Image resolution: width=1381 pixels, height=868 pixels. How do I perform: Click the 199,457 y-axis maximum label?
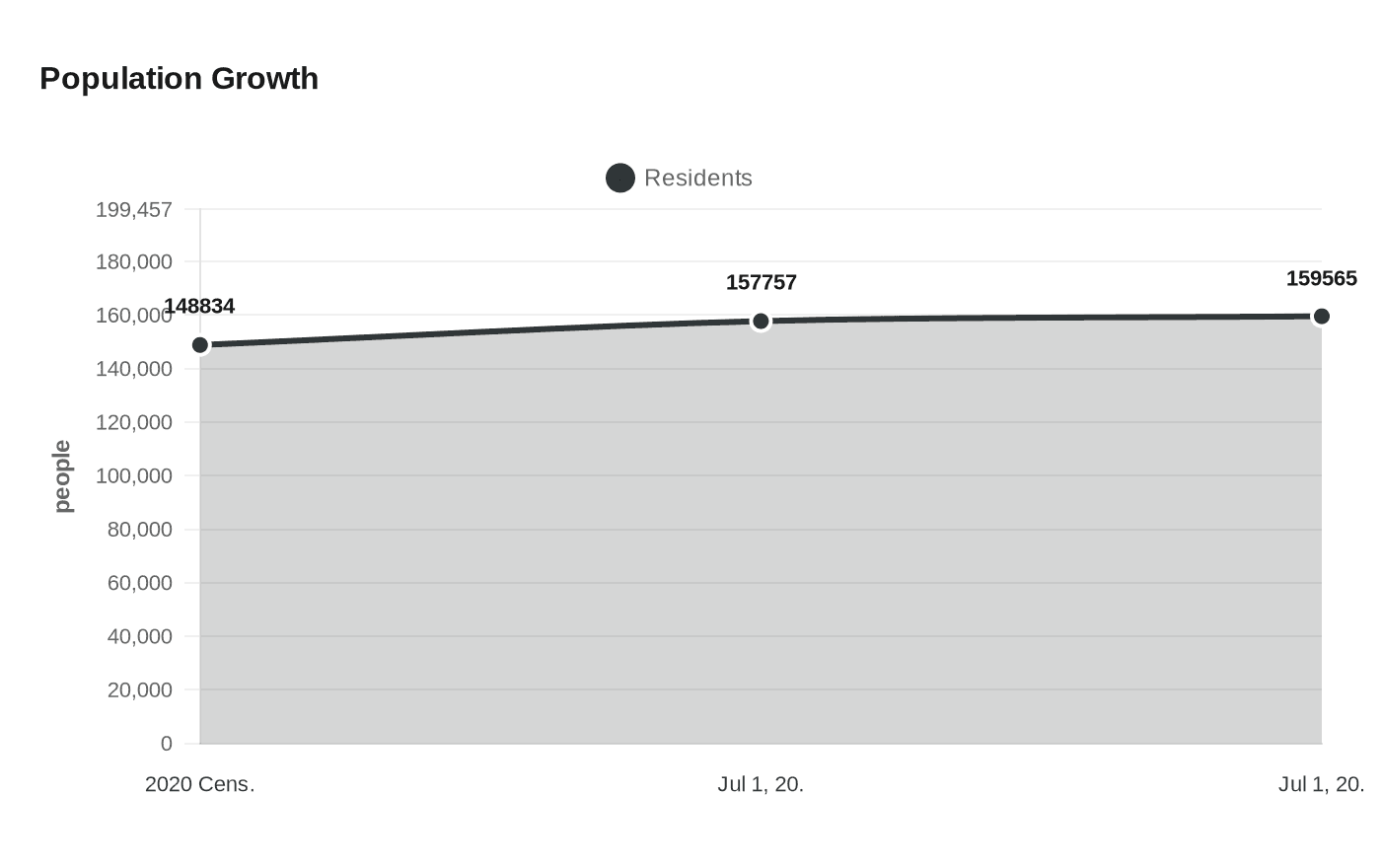pyautogui.click(x=134, y=210)
